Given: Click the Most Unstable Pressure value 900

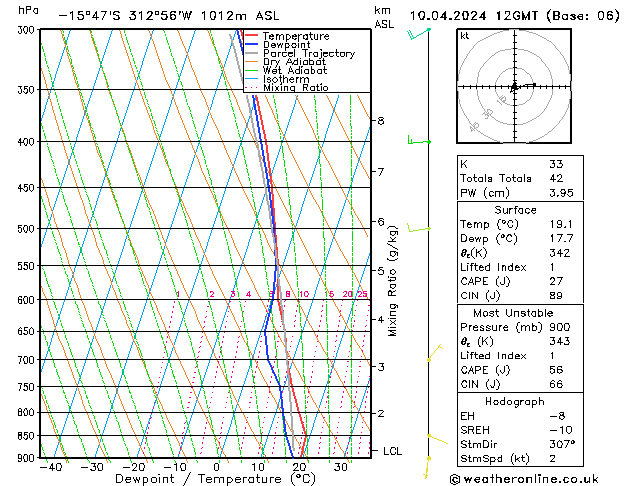Looking at the screenshot, I should tap(560, 327).
